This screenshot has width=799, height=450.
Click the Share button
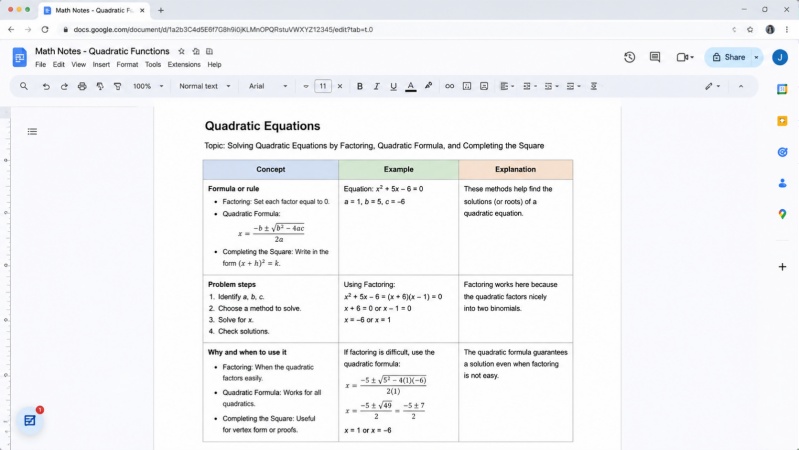[x=728, y=57]
